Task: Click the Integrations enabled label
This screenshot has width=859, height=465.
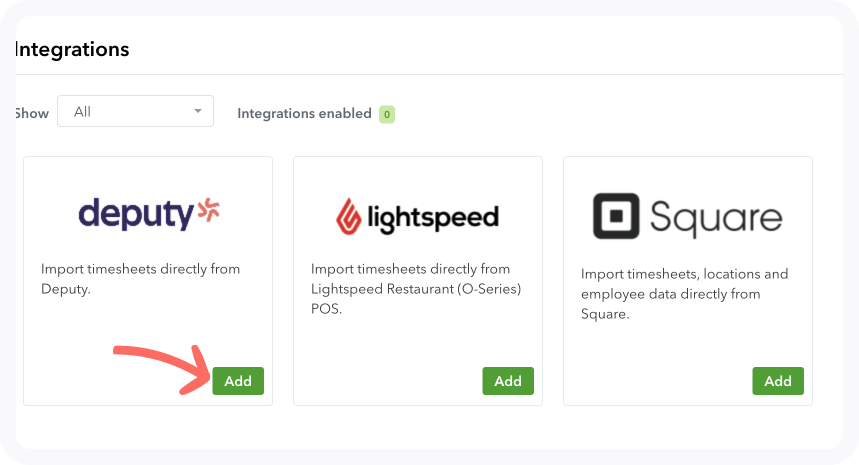Action: (x=304, y=114)
